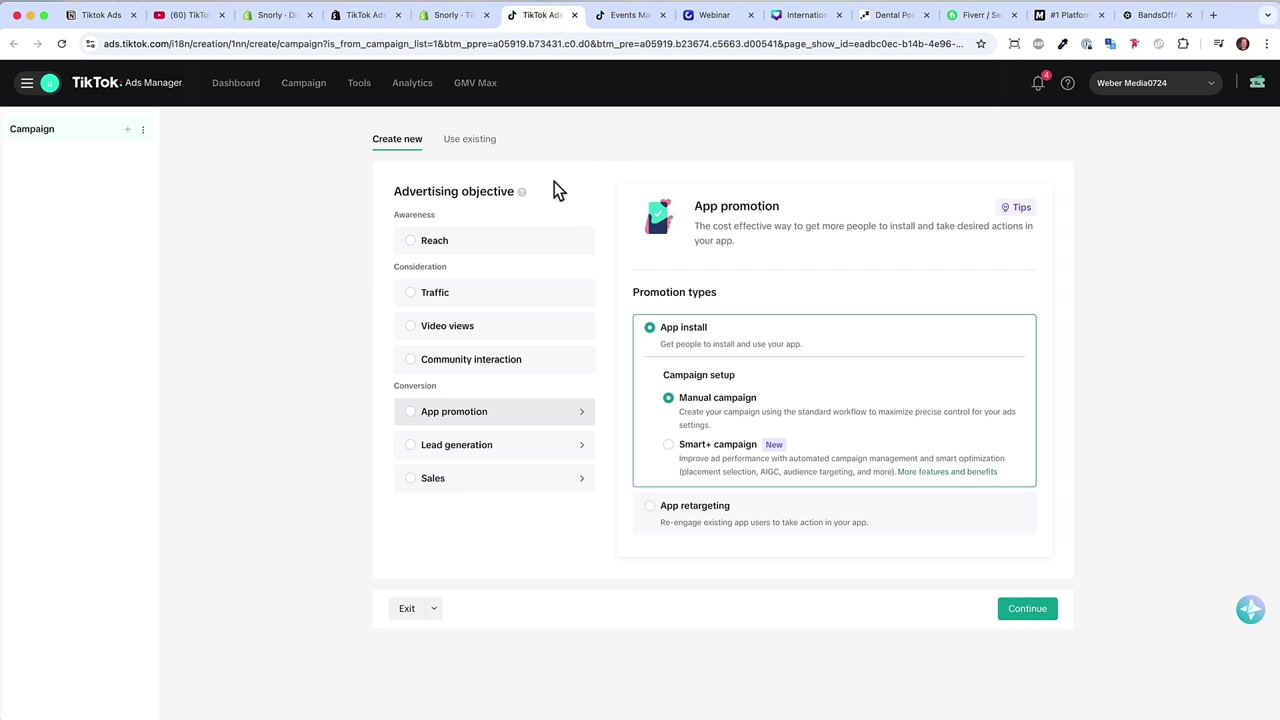Screen dimensions: 1280x720
Task: View site information icon in address bar
Action: [x=90, y=44]
